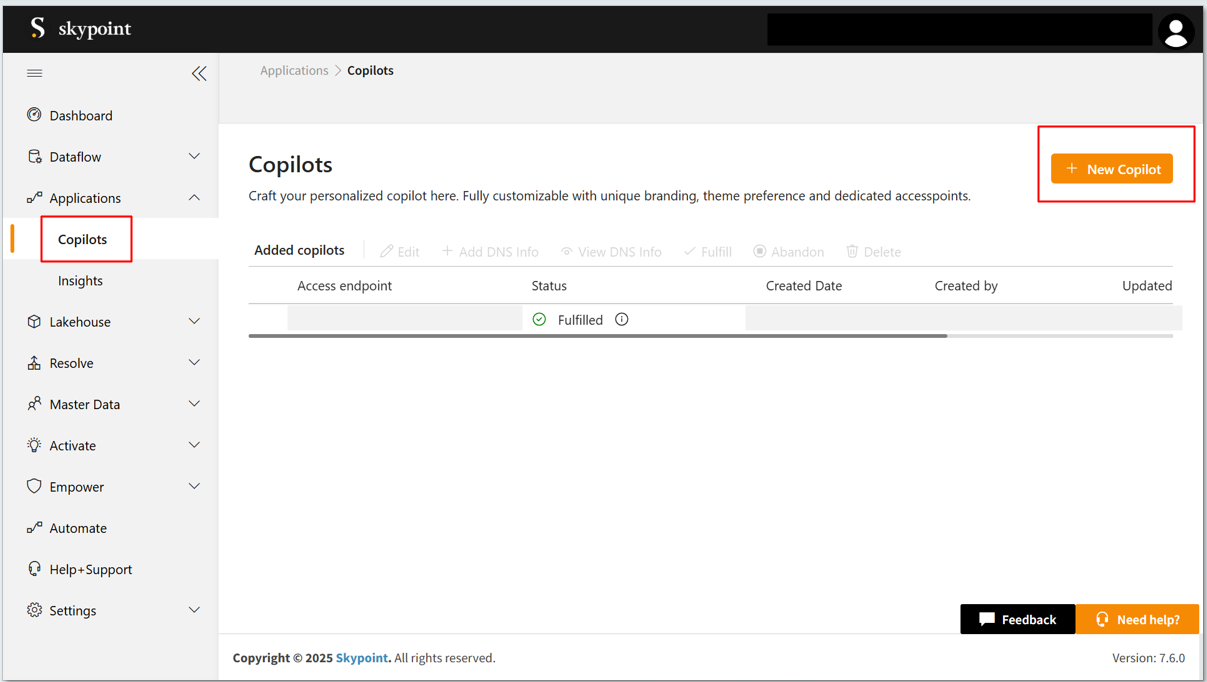Viewport: 1207px width, 682px height.
Task: Select the Copilots sidebar item
Action: (82, 240)
